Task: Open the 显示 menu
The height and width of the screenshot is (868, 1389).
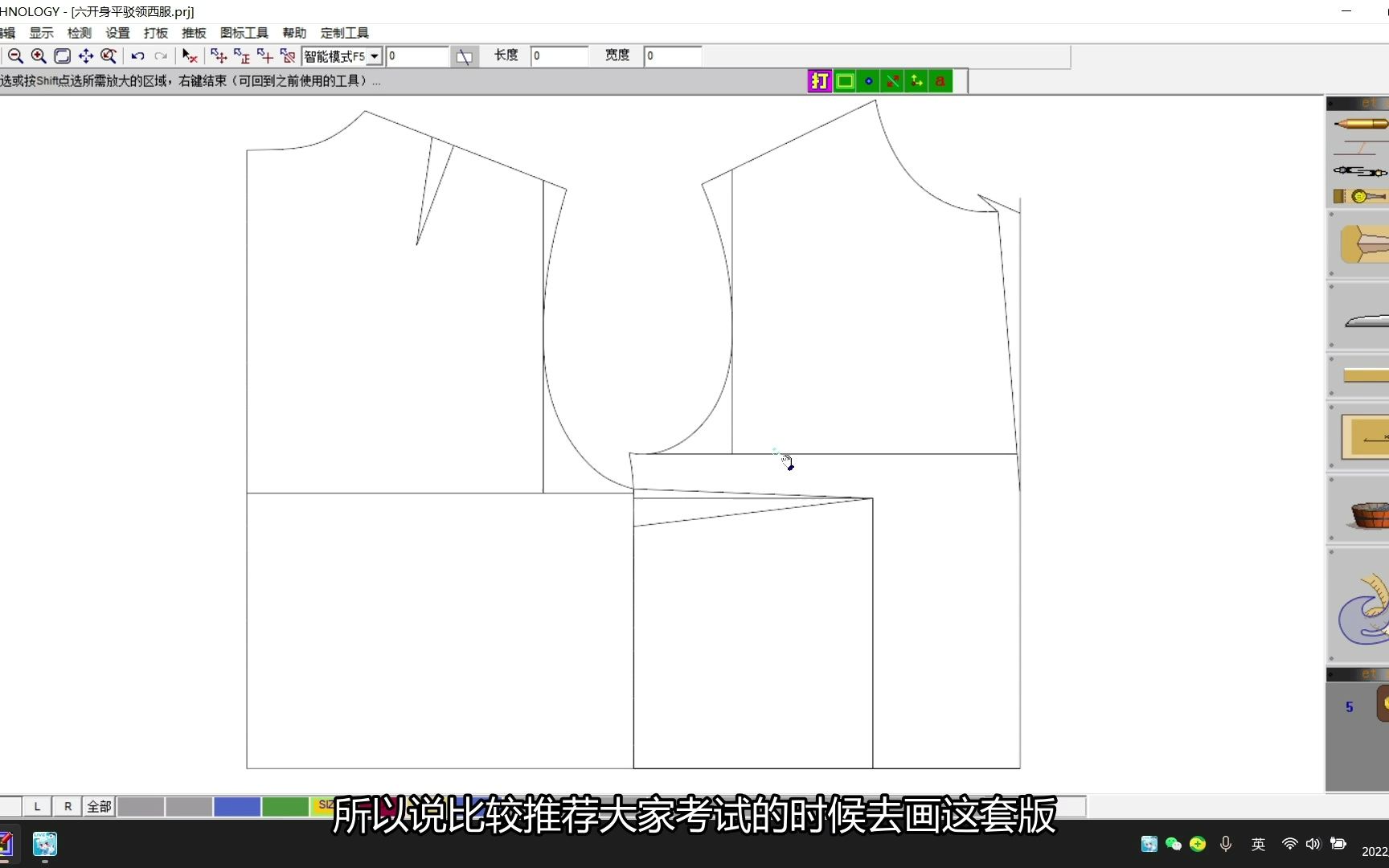Action: (x=42, y=33)
